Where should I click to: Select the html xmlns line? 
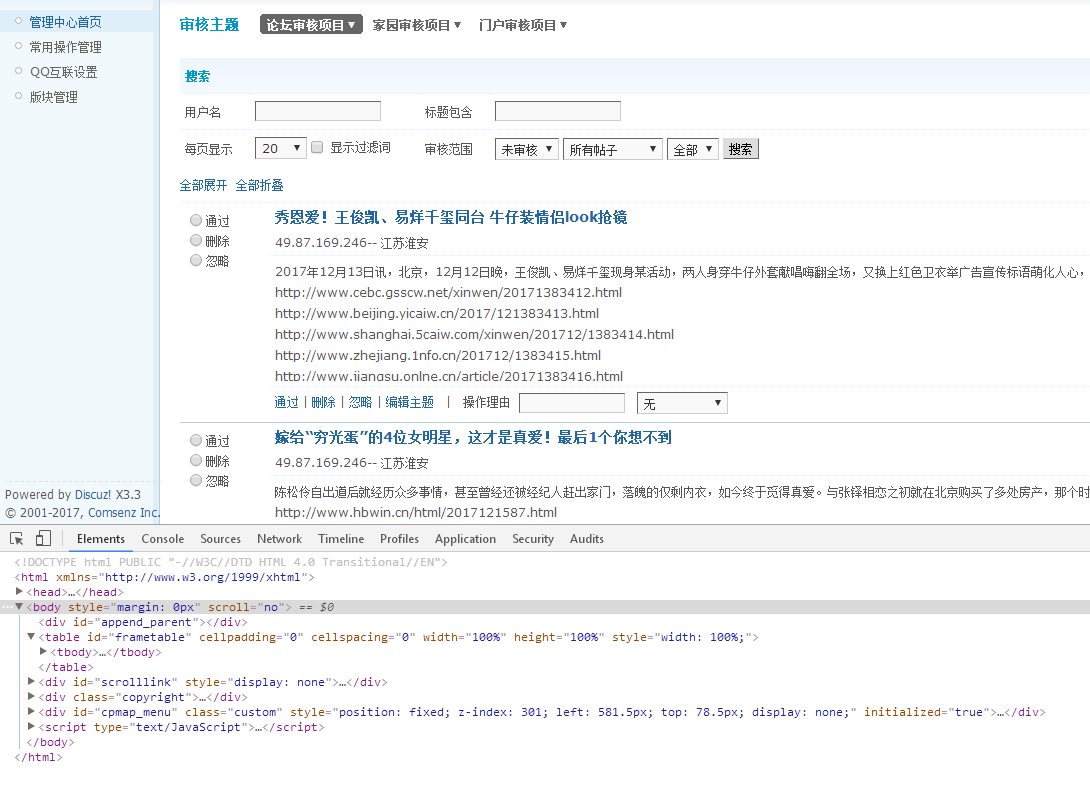165,577
